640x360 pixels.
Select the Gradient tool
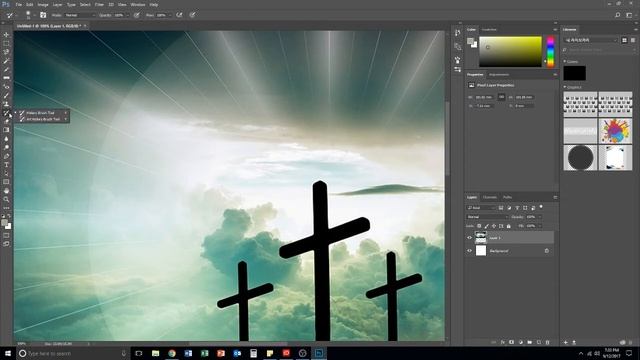point(6,130)
